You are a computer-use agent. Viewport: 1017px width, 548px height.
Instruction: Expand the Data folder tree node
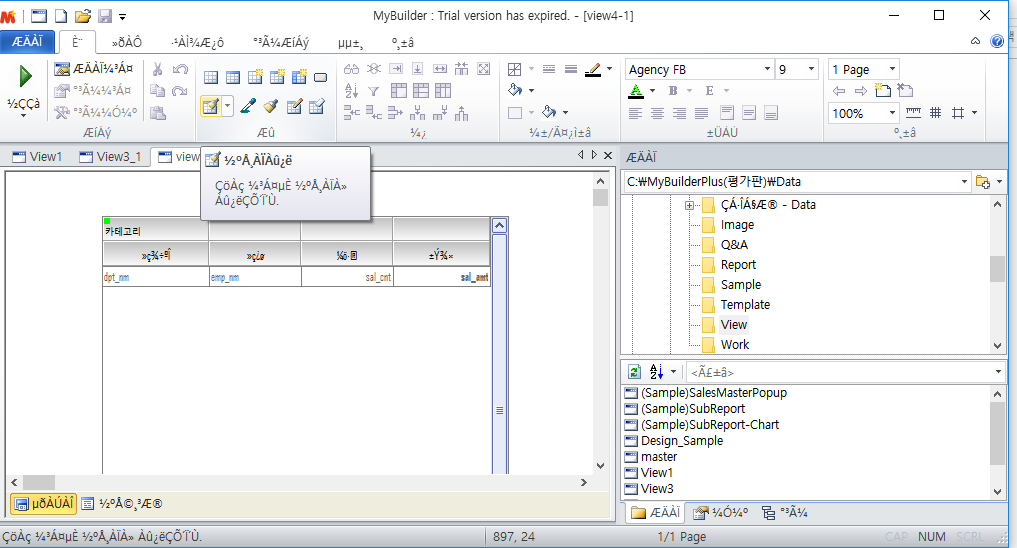[x=689, y=206]
